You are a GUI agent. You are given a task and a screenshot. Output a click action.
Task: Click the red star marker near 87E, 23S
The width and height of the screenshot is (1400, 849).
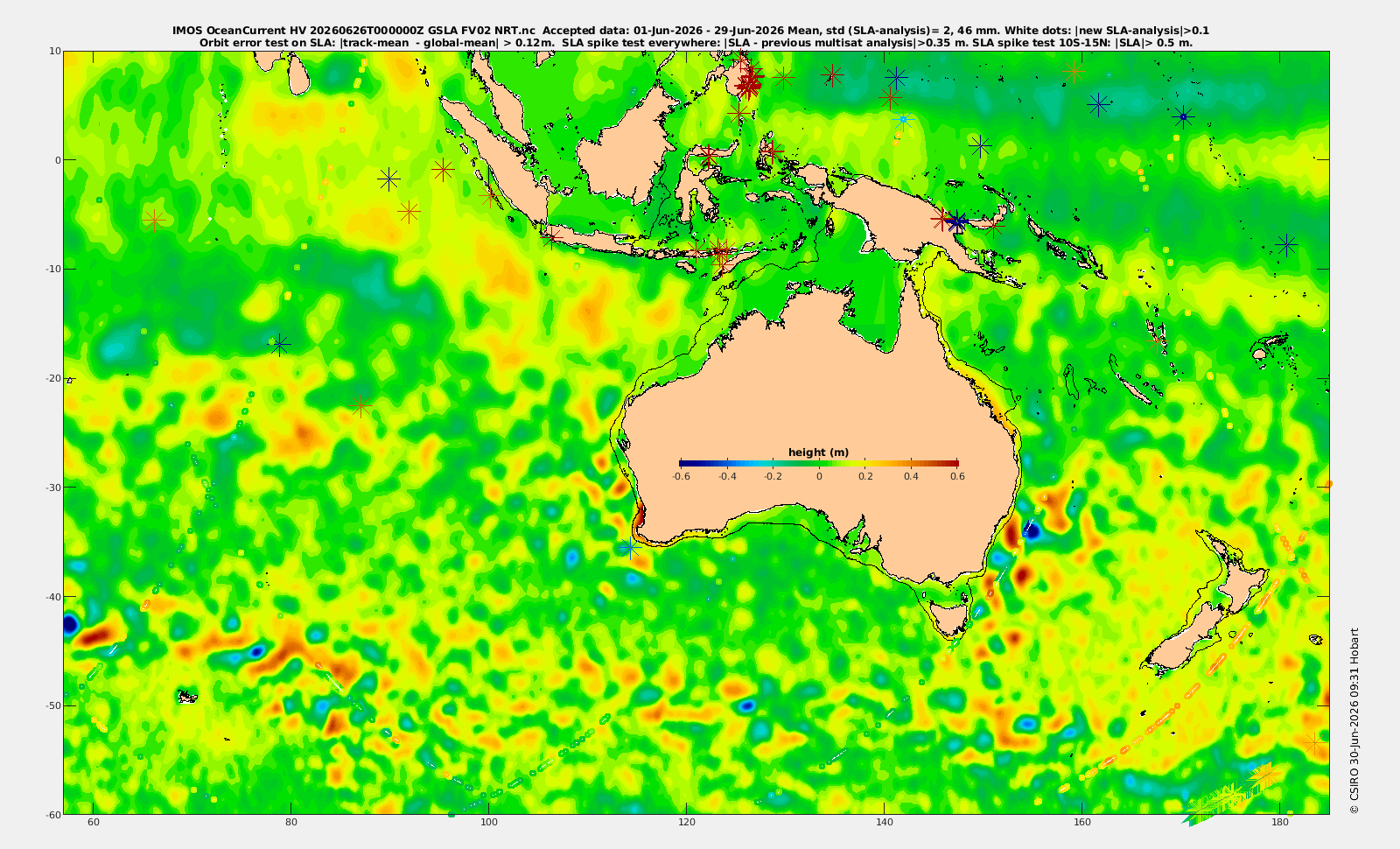[361, 406]
